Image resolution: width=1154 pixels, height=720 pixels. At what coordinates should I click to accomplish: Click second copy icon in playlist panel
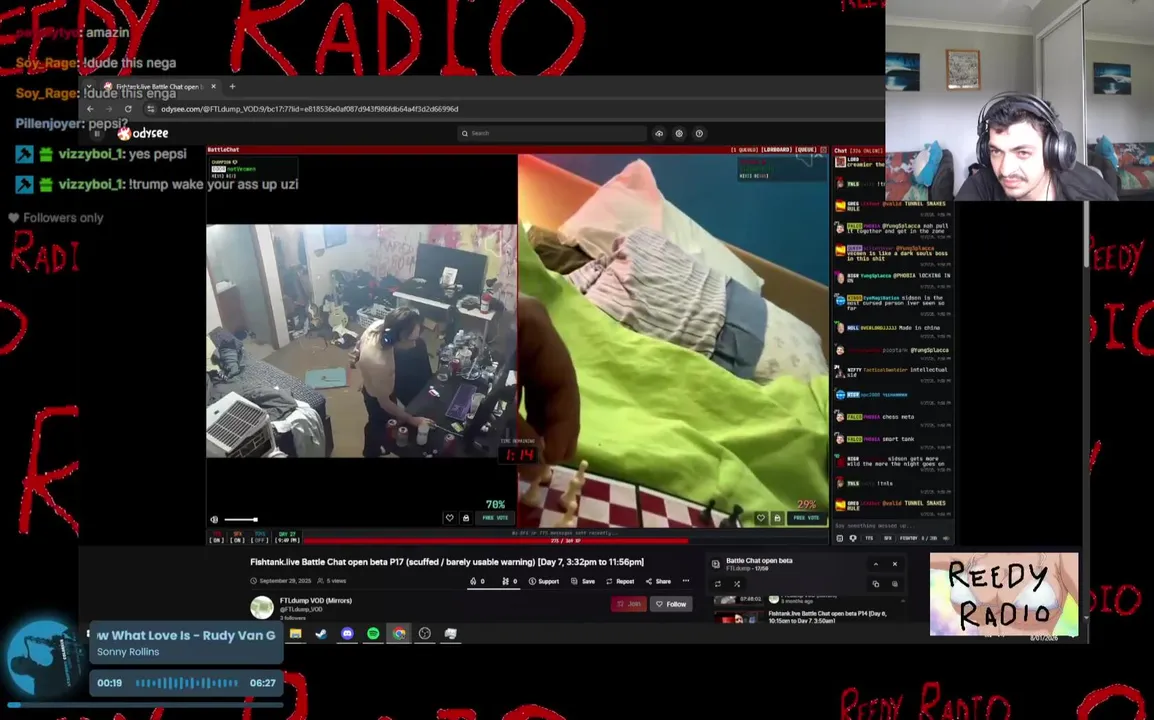point(895,584)
